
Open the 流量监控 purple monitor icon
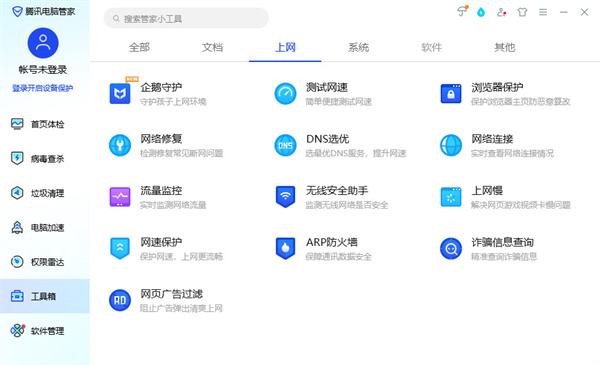coord(120,197)
